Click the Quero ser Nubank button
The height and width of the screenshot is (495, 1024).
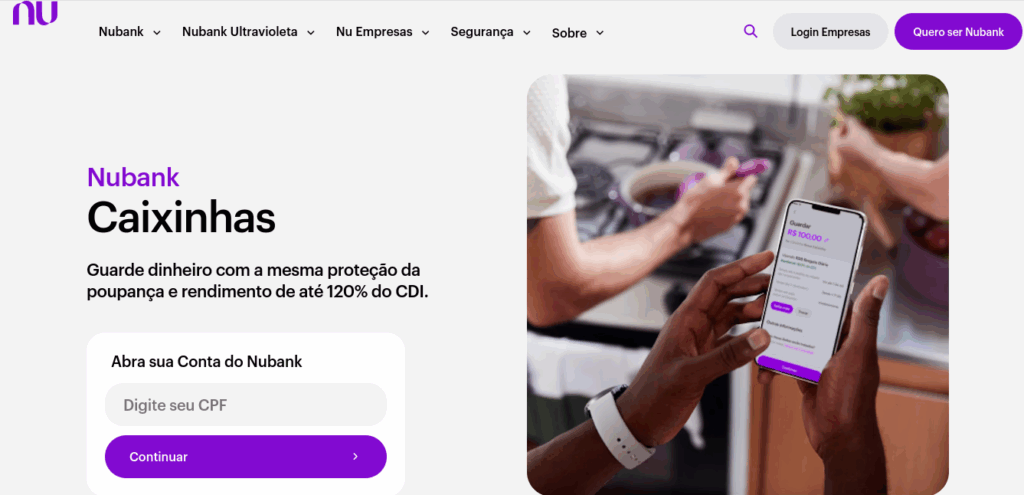(958, 31)
